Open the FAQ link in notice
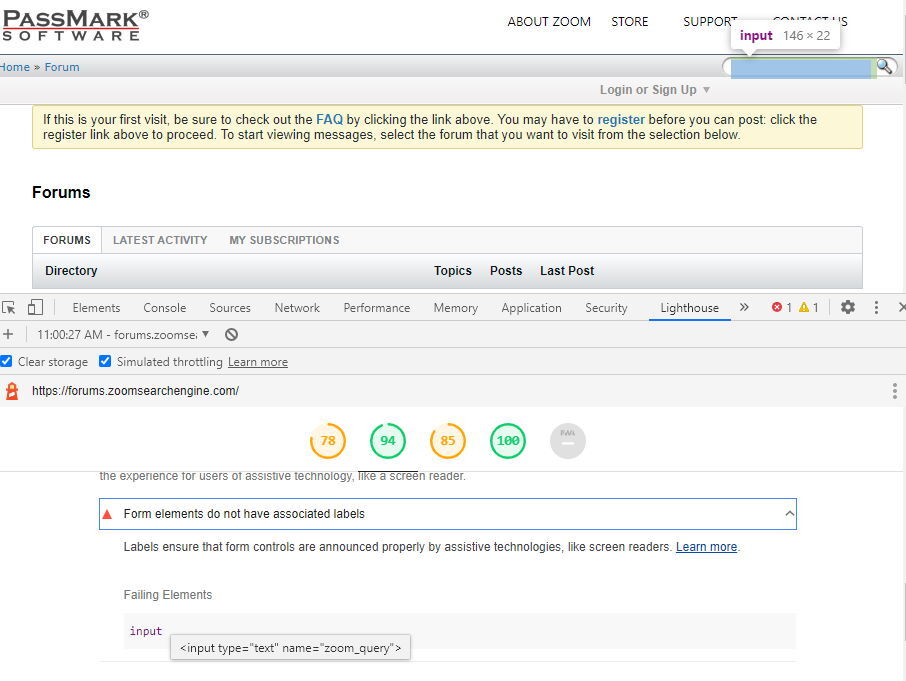This screenshot has height=681, width=906. coord(329,120)
